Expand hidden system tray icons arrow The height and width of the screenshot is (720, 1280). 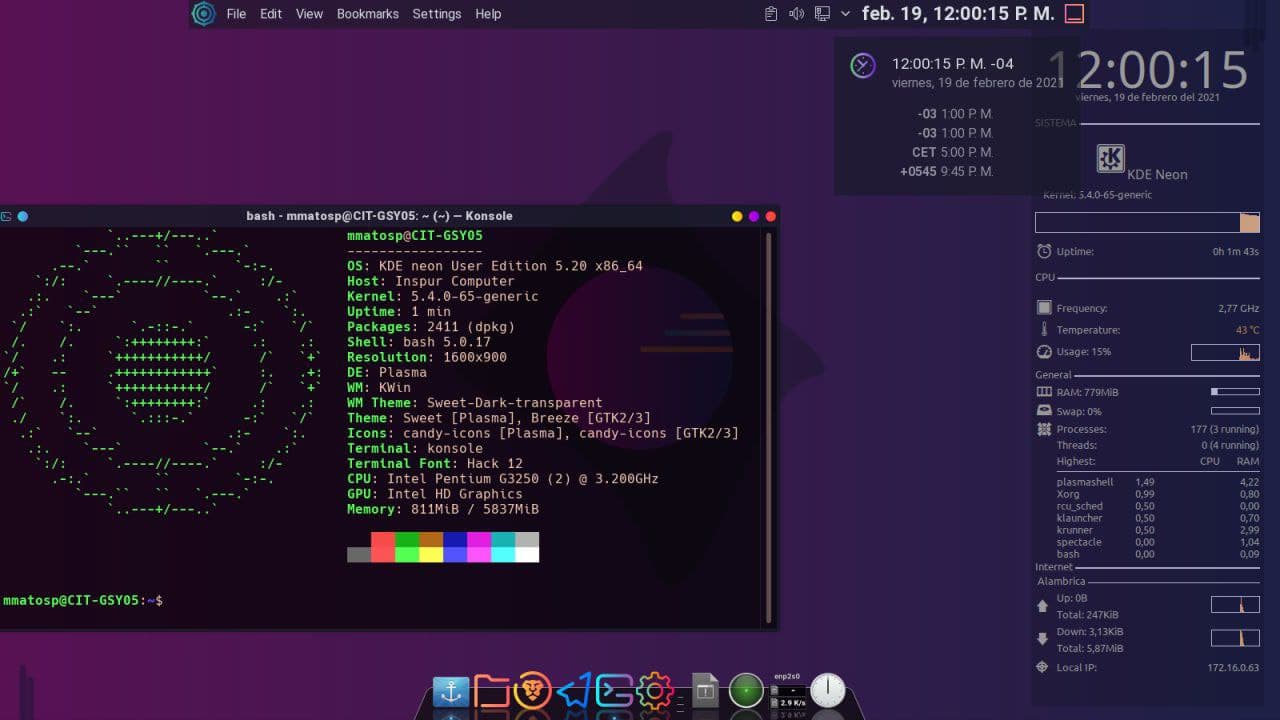[845, 14]
